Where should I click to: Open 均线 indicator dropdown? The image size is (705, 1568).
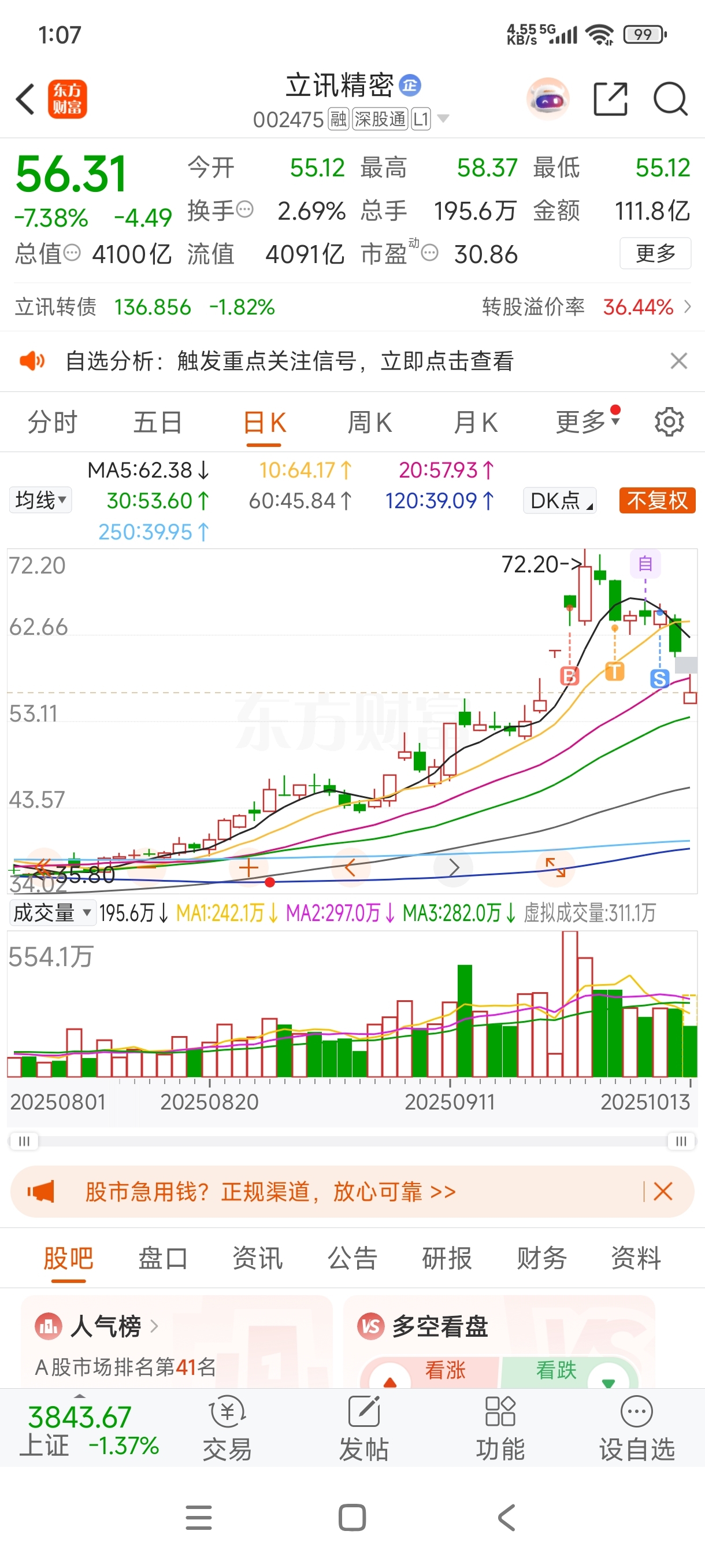point(40,500)
